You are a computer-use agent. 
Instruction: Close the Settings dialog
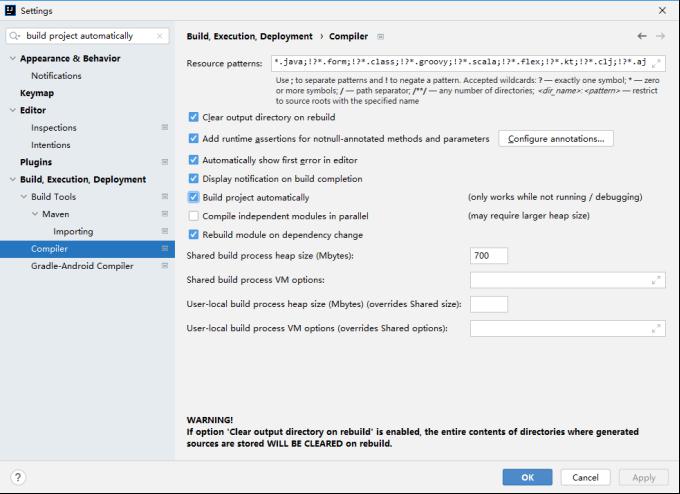(x=662, y=10)
